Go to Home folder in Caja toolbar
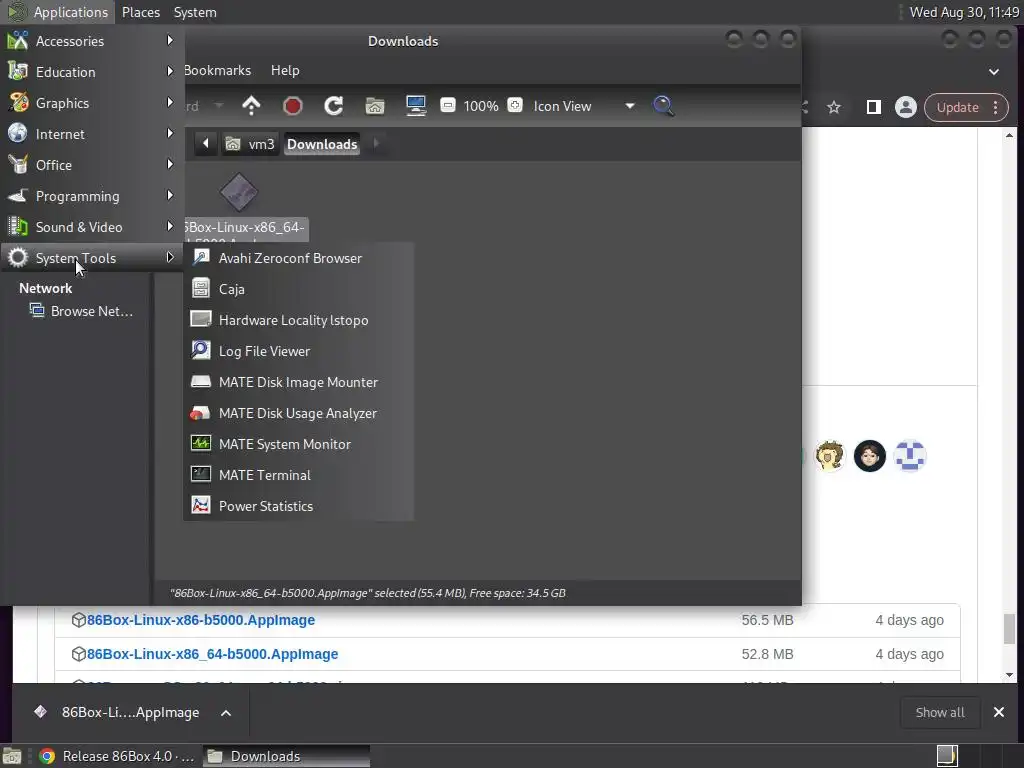This screenshot has width=1024, height=768. point(375,106)
